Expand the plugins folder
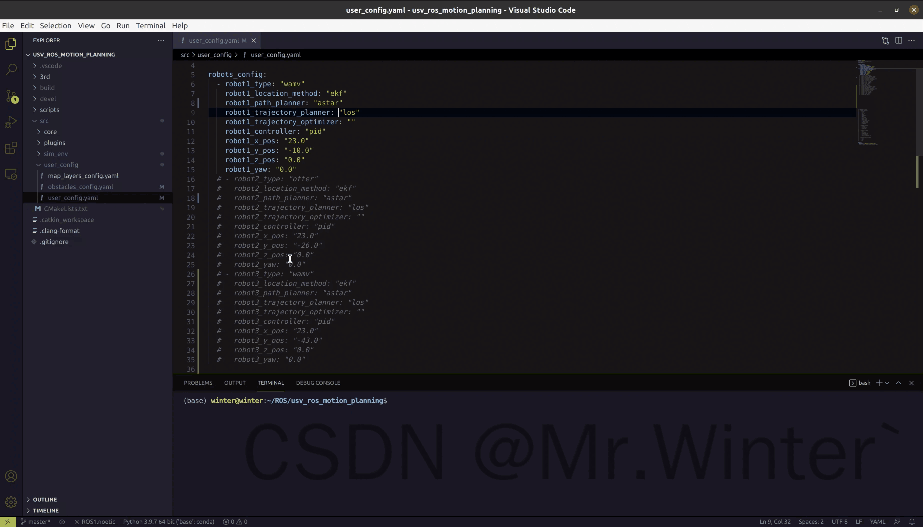Viewport: 923px width, 527px height. pos(98,142)
